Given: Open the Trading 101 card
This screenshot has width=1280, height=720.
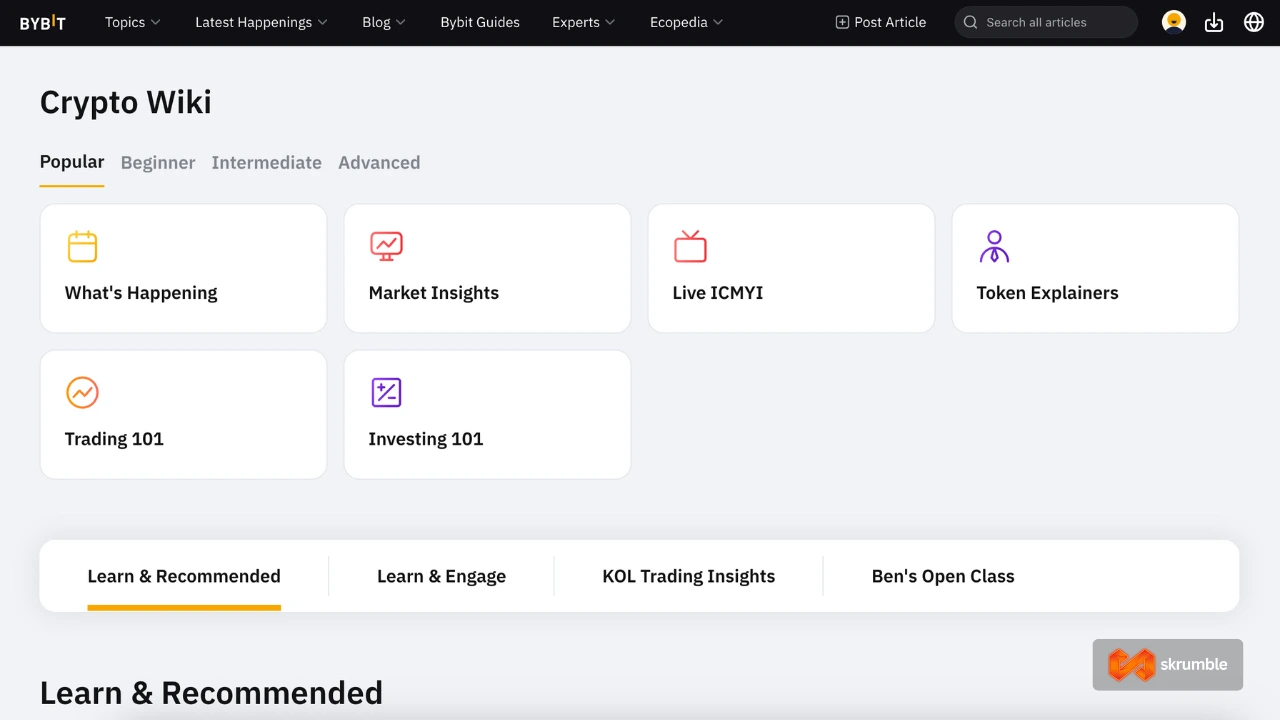Looking at the screenshot, I should click(183, 414).
